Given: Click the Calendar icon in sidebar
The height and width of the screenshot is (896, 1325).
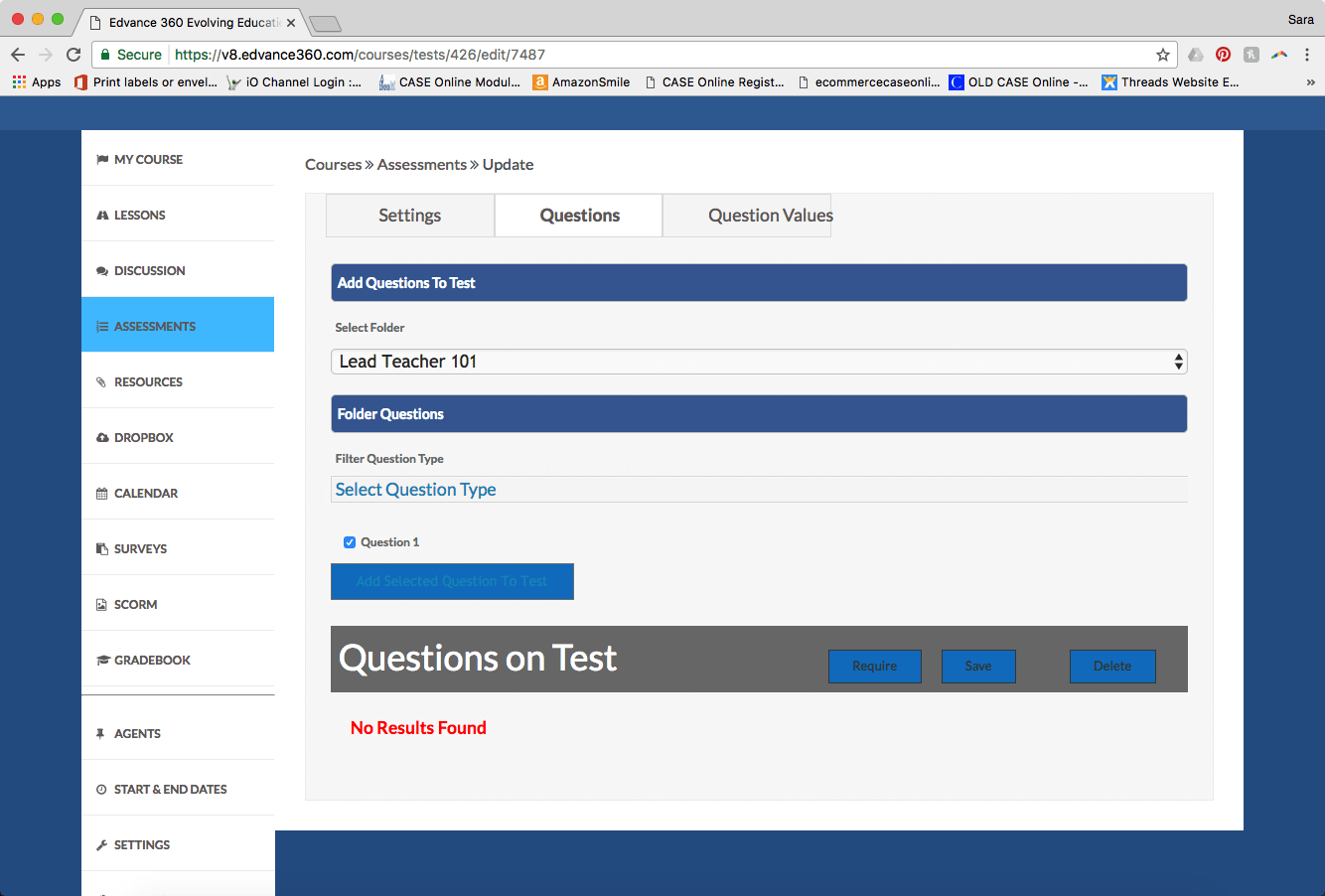Looking at the screenshot, I should pos(102,493).
